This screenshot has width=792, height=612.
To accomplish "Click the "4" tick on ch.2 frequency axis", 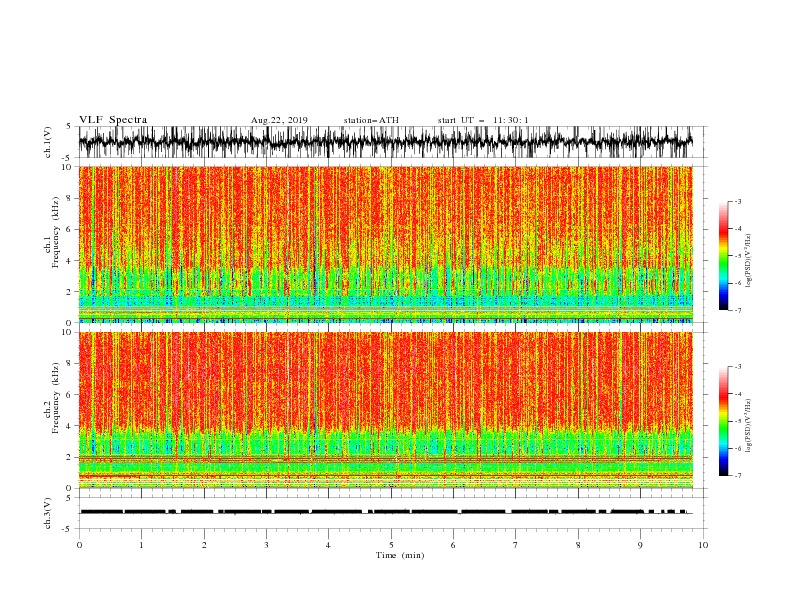I will point(69,426).
